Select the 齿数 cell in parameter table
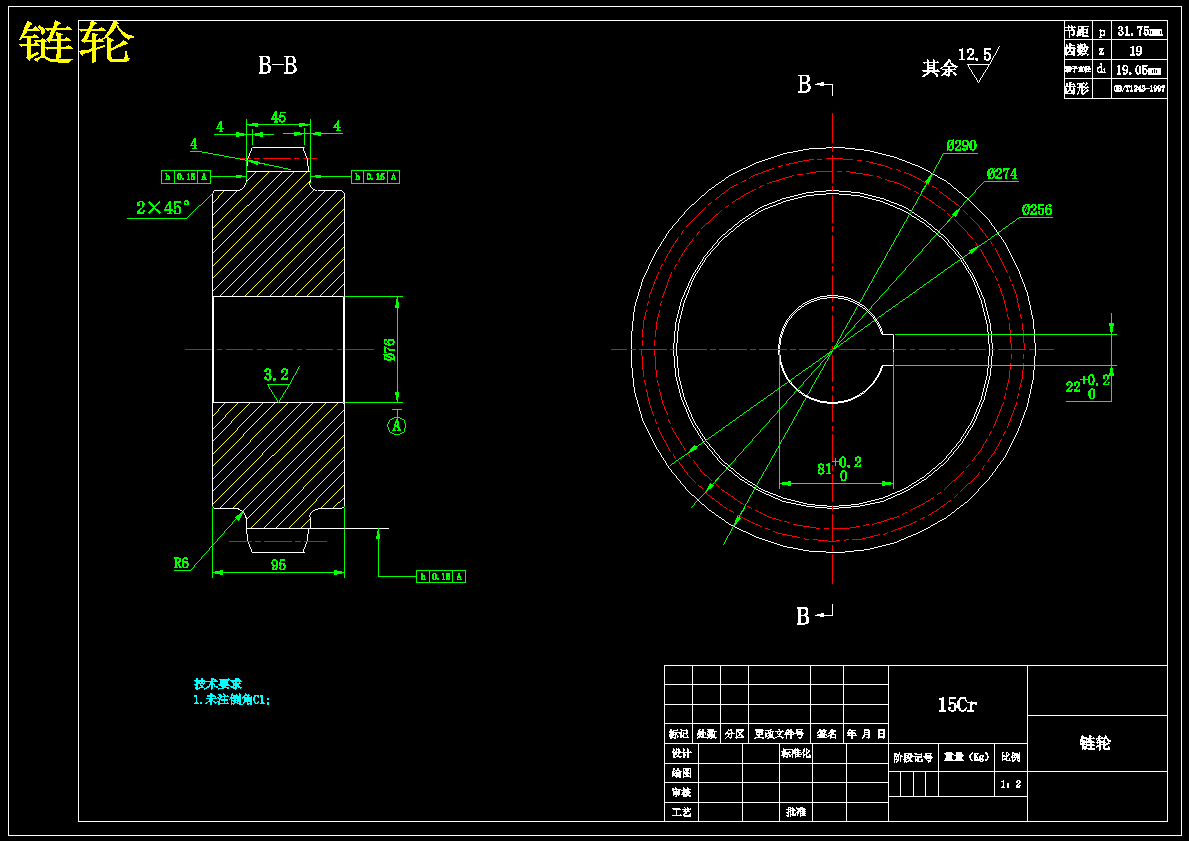Screen dimensions: 1189x841 1077,51
